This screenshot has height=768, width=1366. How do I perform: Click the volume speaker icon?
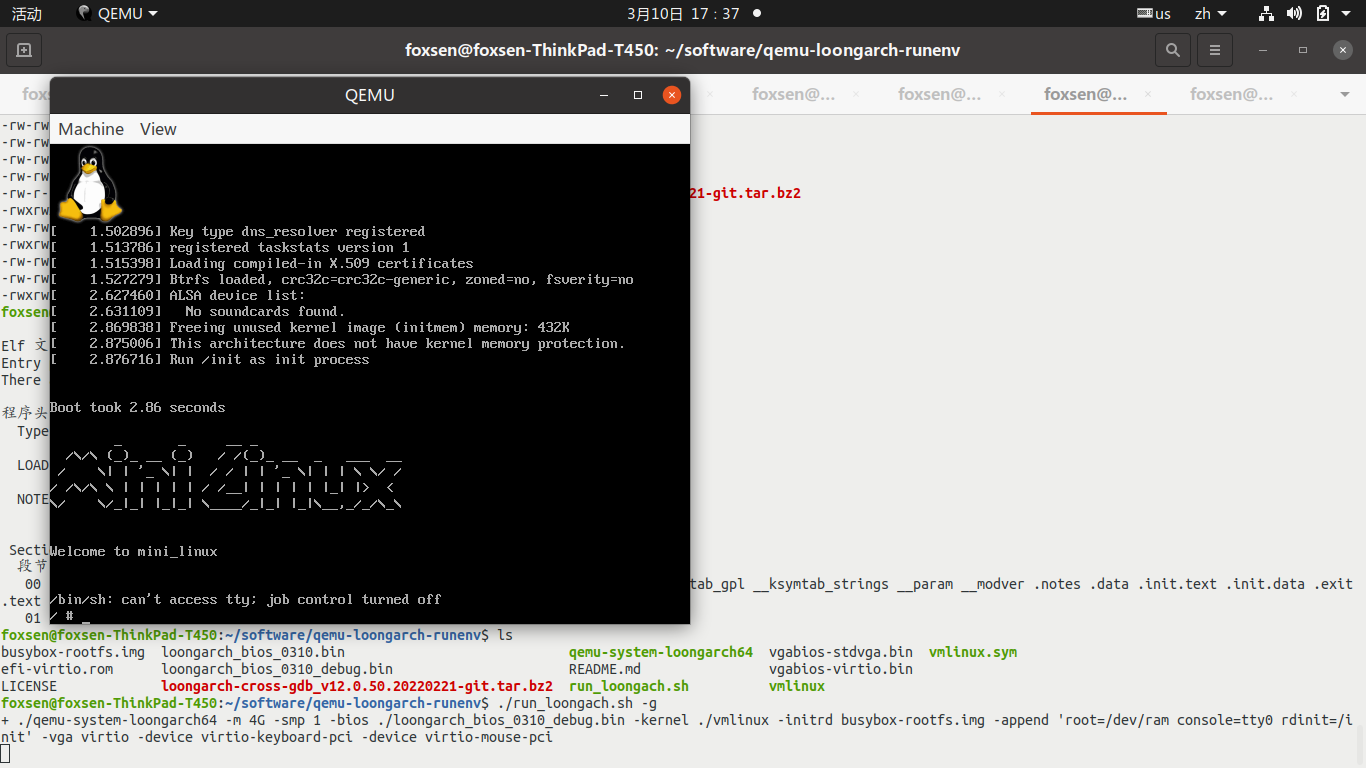pos(1294,14)
